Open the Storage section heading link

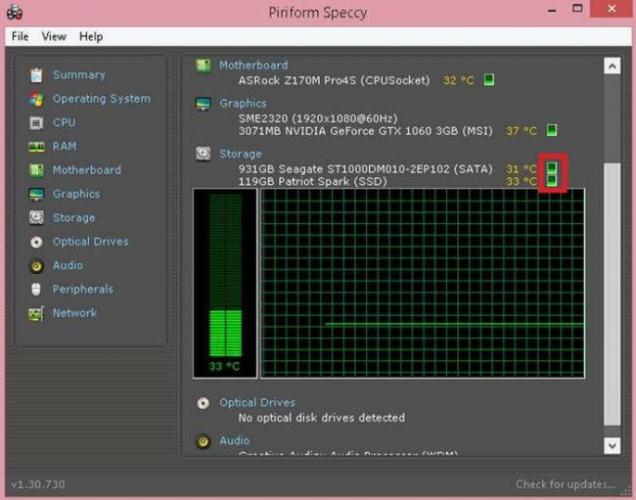coord(240,154)
